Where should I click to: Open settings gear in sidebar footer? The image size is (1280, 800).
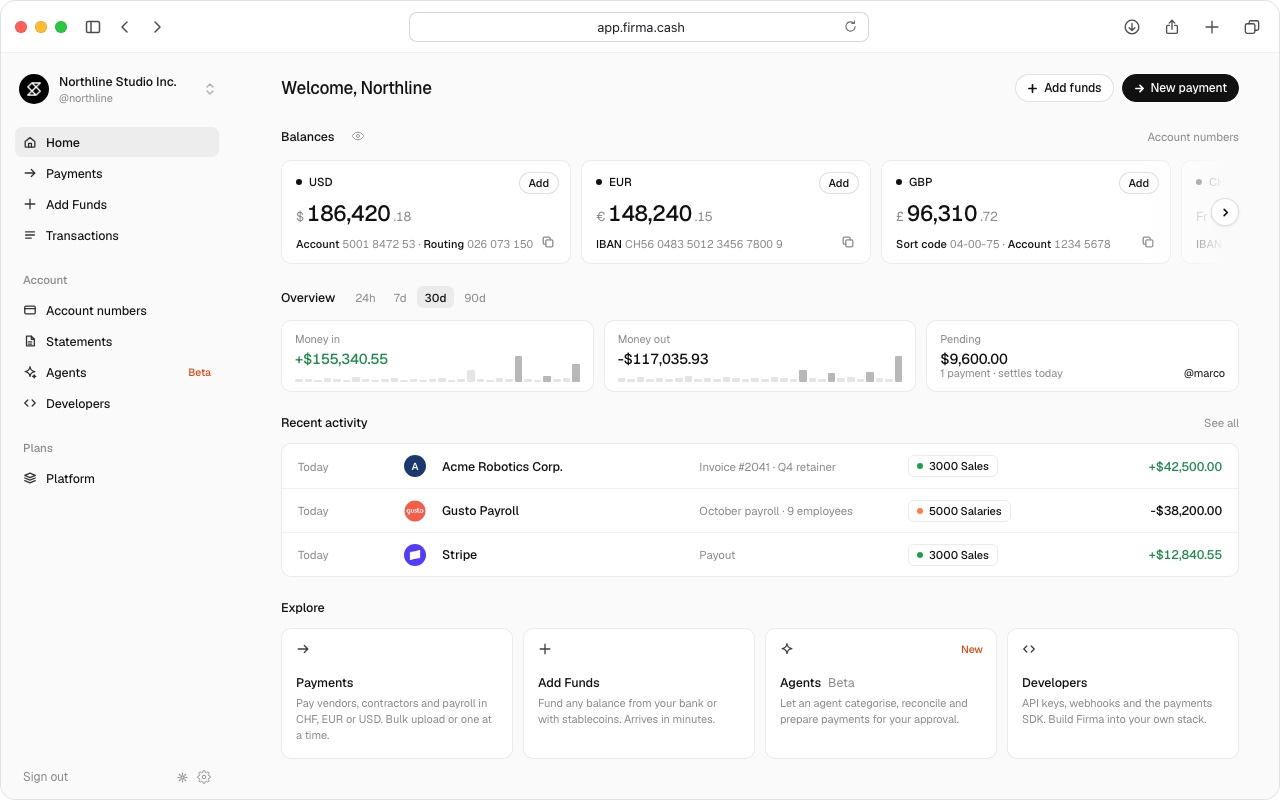pos(204,777)
